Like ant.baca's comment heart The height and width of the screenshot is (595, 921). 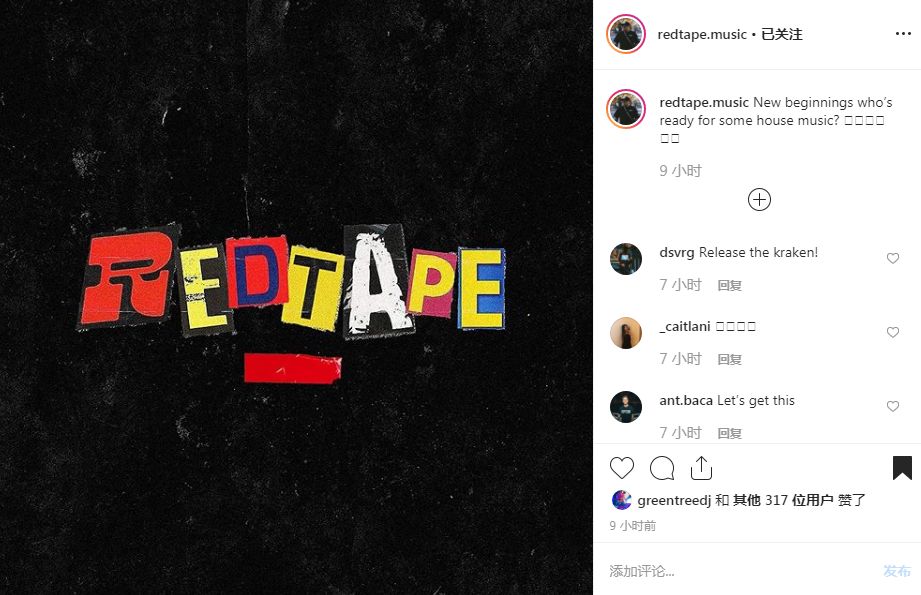tap(893, 406)
